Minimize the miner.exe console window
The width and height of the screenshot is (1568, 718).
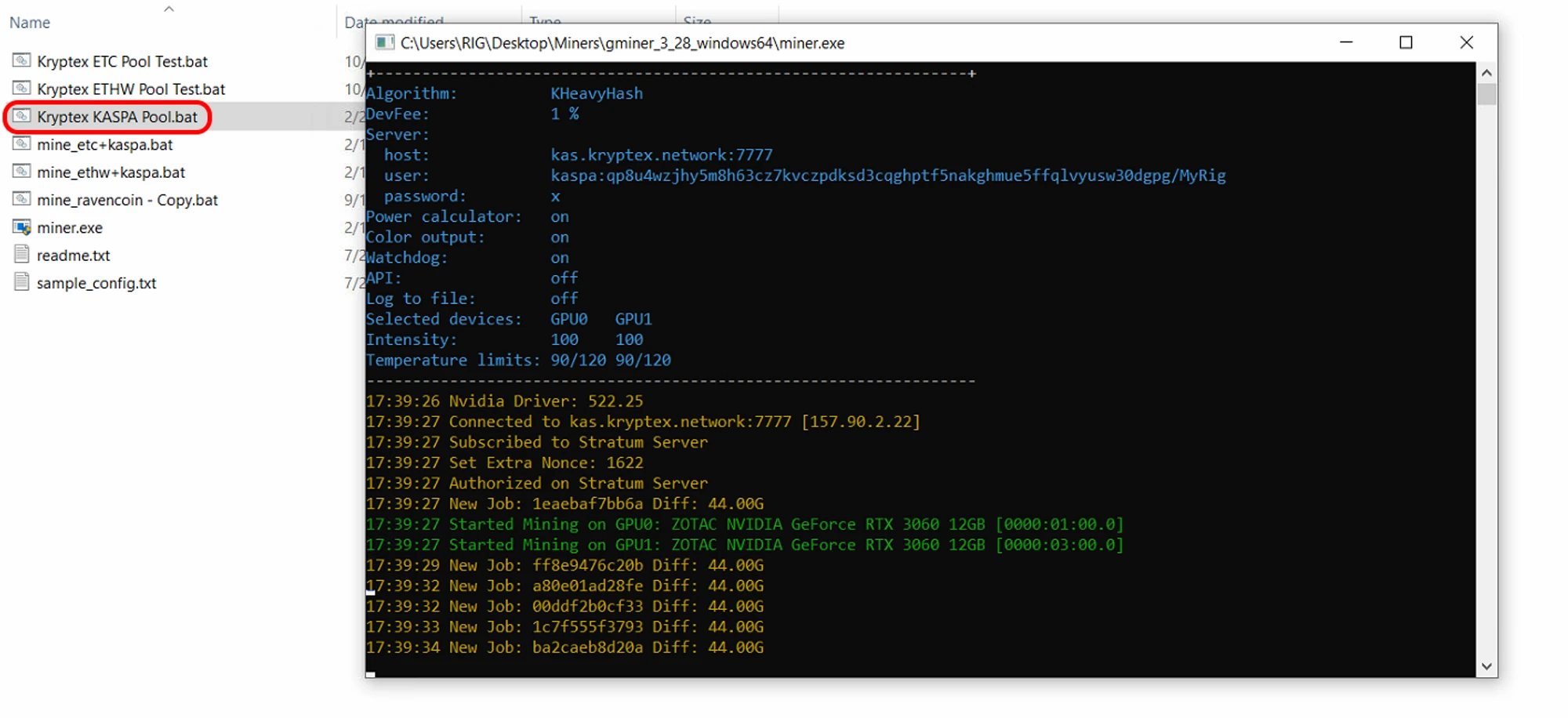1346,42
